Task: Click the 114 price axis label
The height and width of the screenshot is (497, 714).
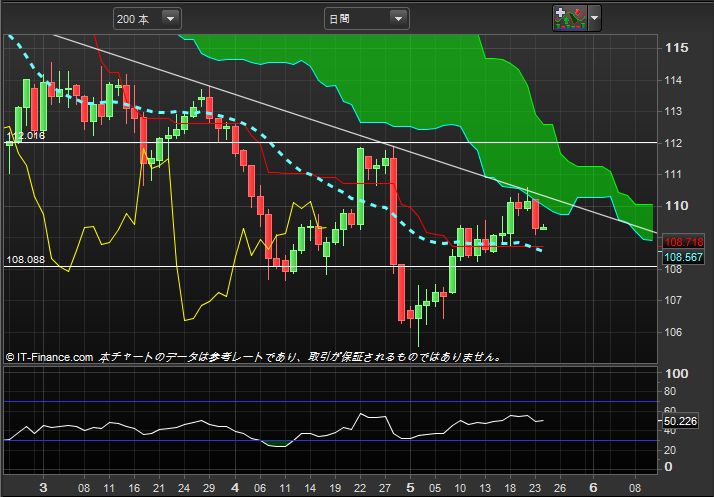Action: [673, 80]
